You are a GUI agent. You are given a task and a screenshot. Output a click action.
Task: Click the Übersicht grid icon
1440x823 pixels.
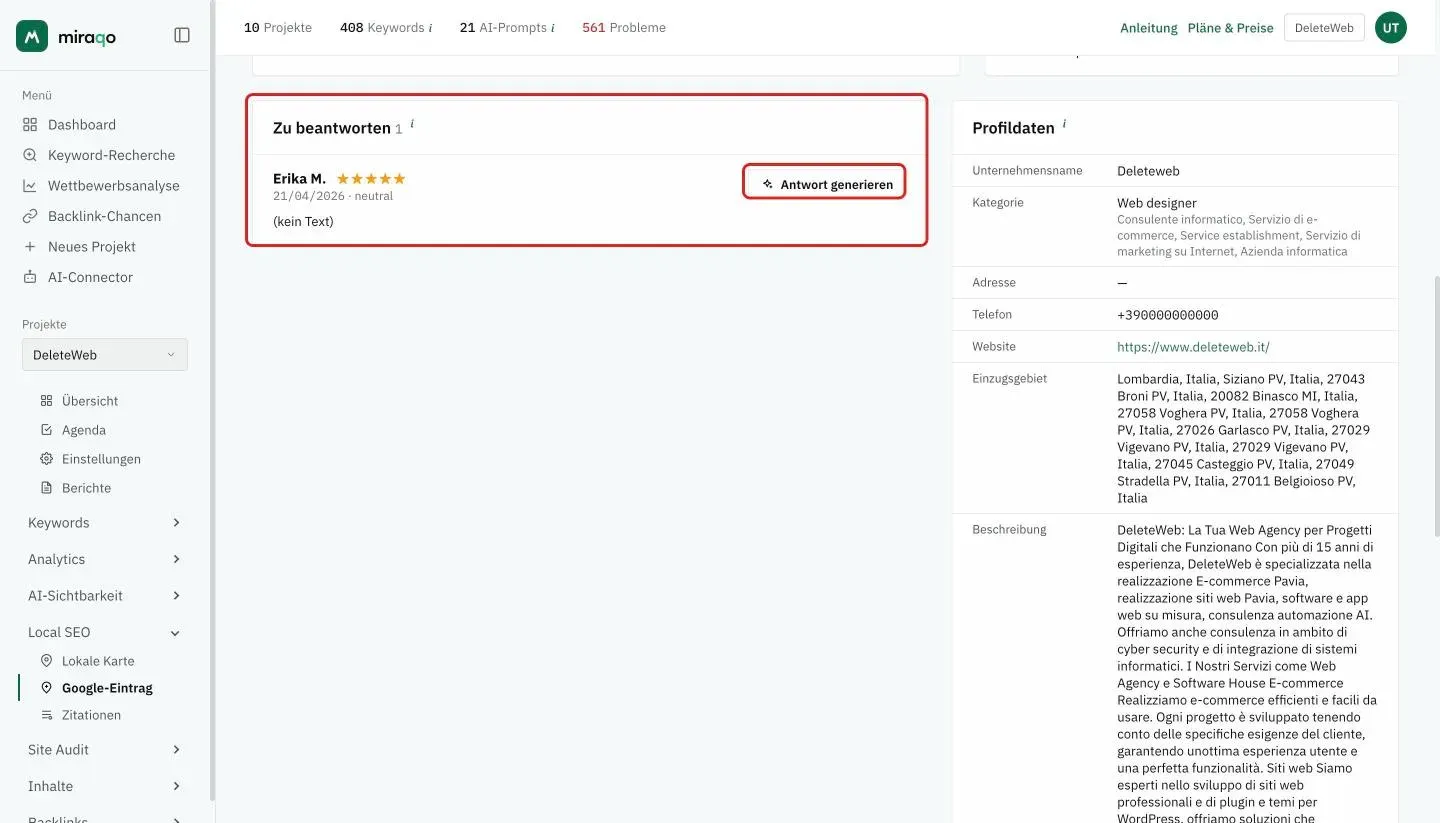pyautogui.click(x=46, y=401)
